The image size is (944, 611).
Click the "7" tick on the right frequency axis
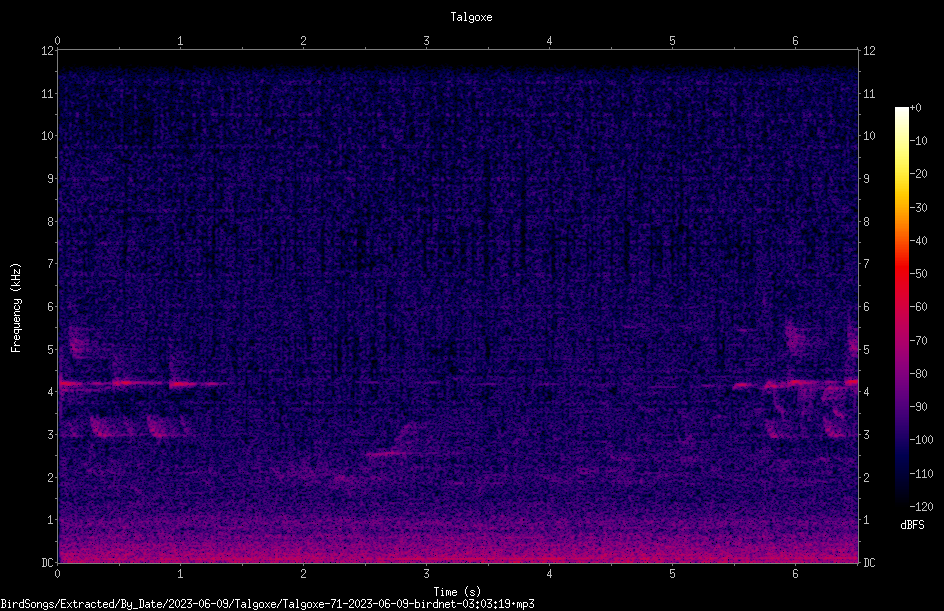[866, 264]
